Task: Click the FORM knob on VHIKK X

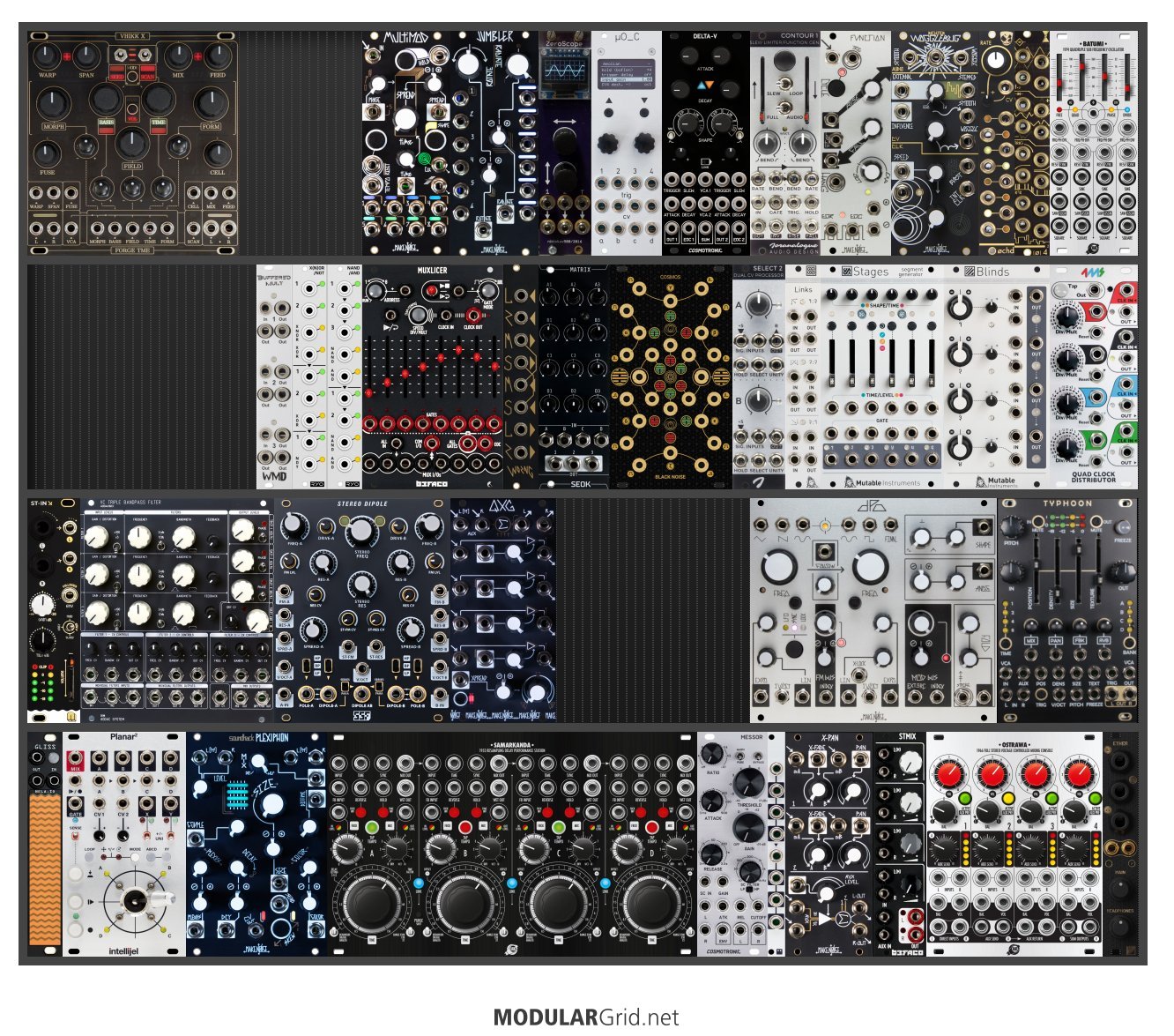Action: (211, 104)
